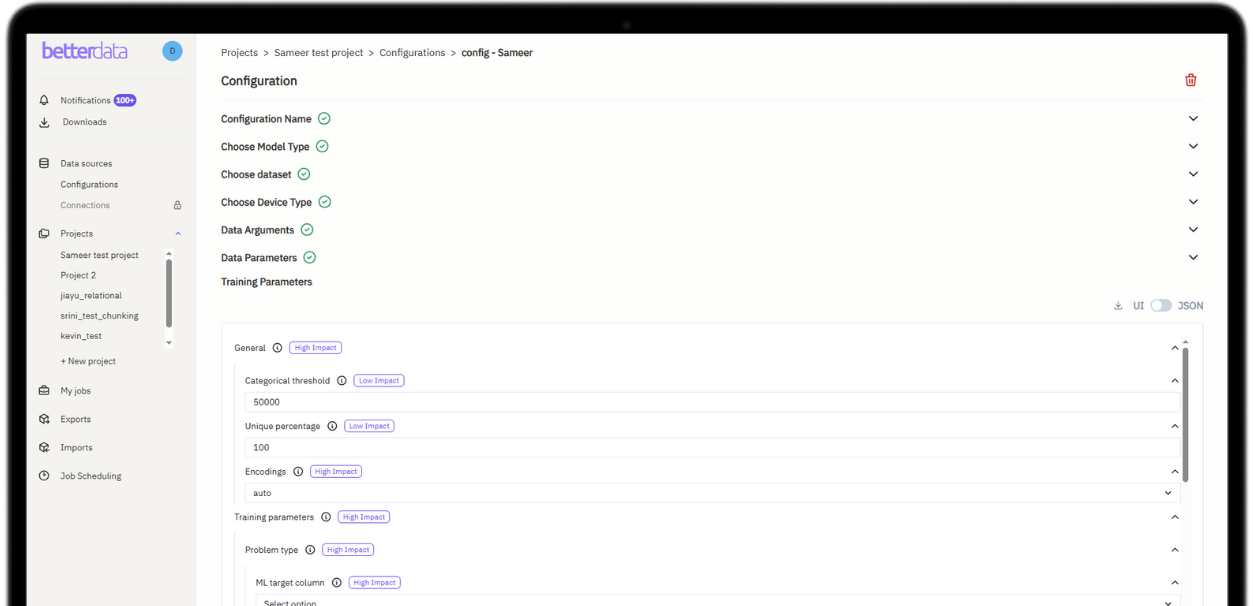Click the green check next to Data Arguments
Image resolution: width=1253 pixels, height=606 pixels.
(307, 230)
